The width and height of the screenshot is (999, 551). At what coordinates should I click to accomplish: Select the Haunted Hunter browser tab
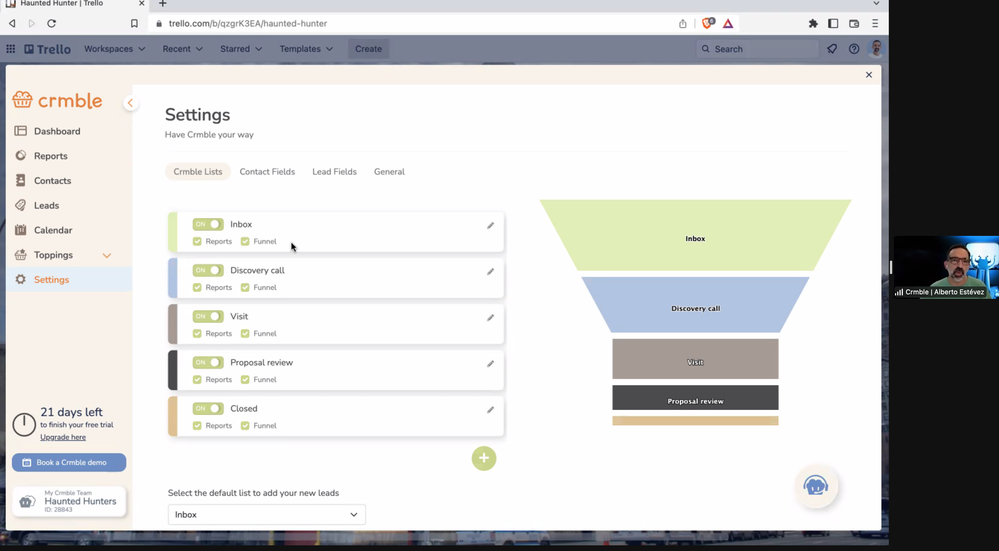coord(75,4)
